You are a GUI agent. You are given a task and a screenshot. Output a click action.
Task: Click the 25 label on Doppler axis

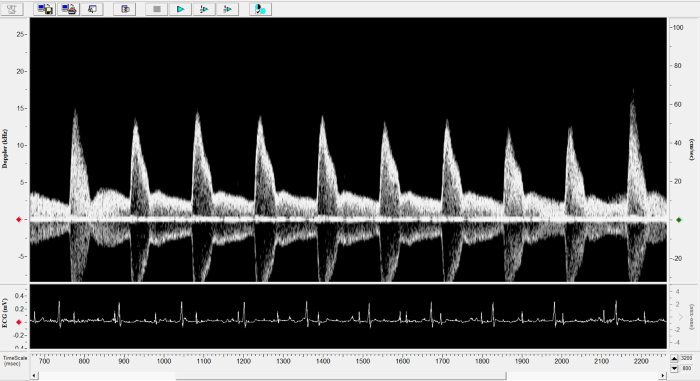[20, 34]
